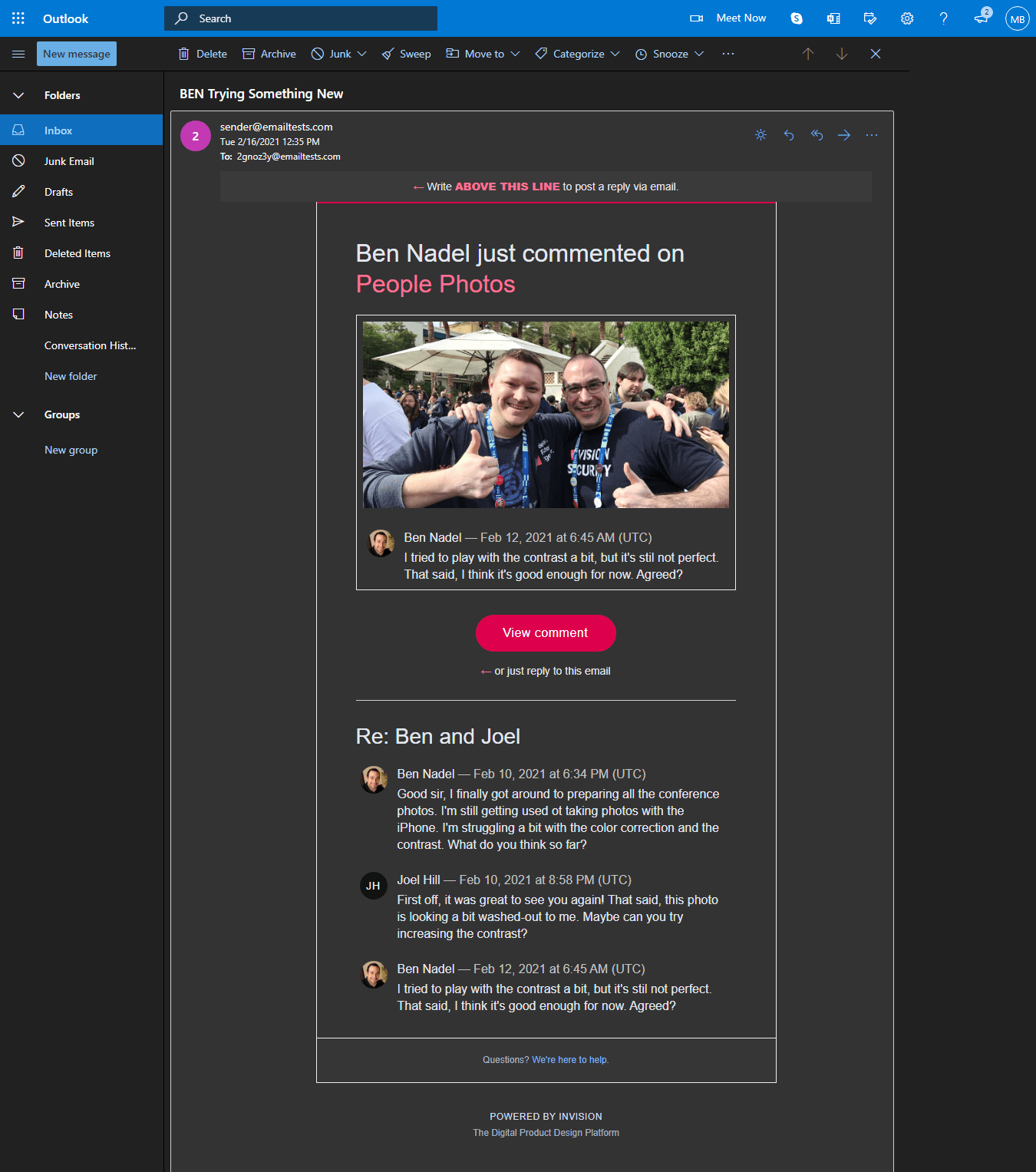Collapse the Folders section
This screenshot has width=1036, height=1172.
coord(18,94)
